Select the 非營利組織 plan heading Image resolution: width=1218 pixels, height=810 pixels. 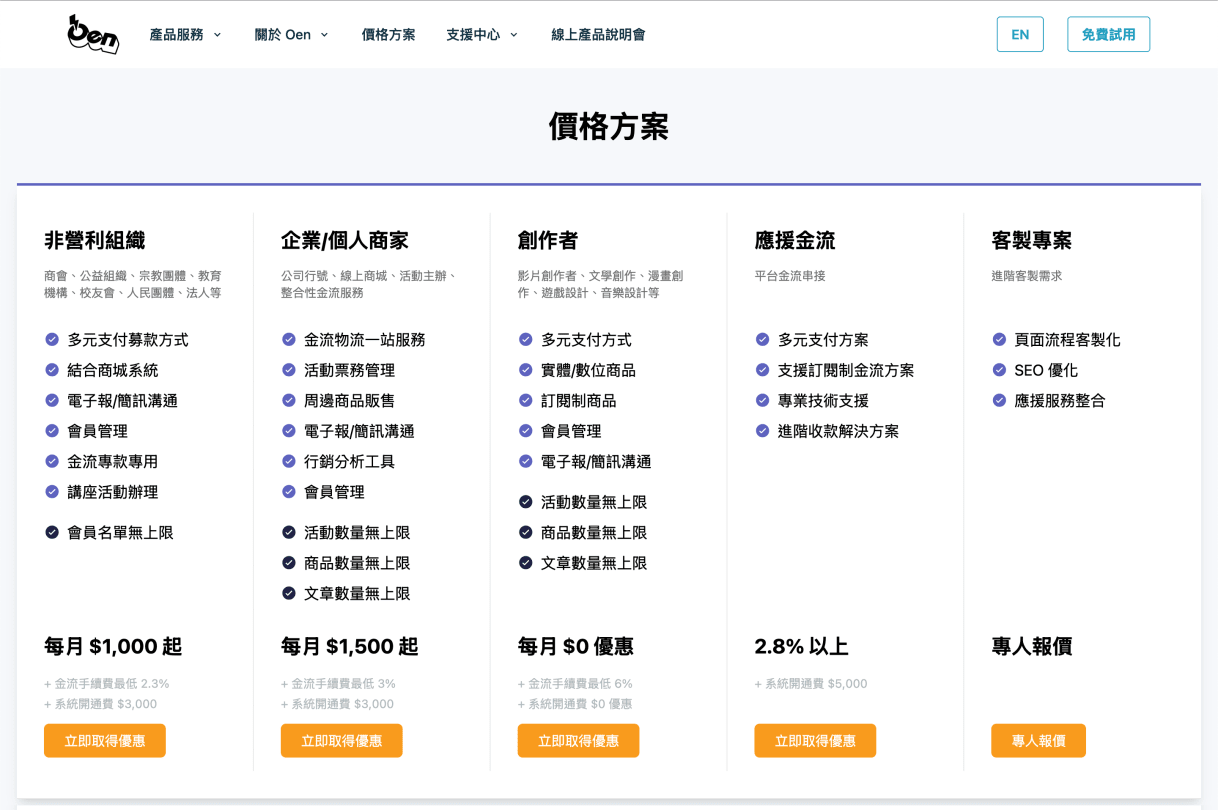click(x=94, y=241)
